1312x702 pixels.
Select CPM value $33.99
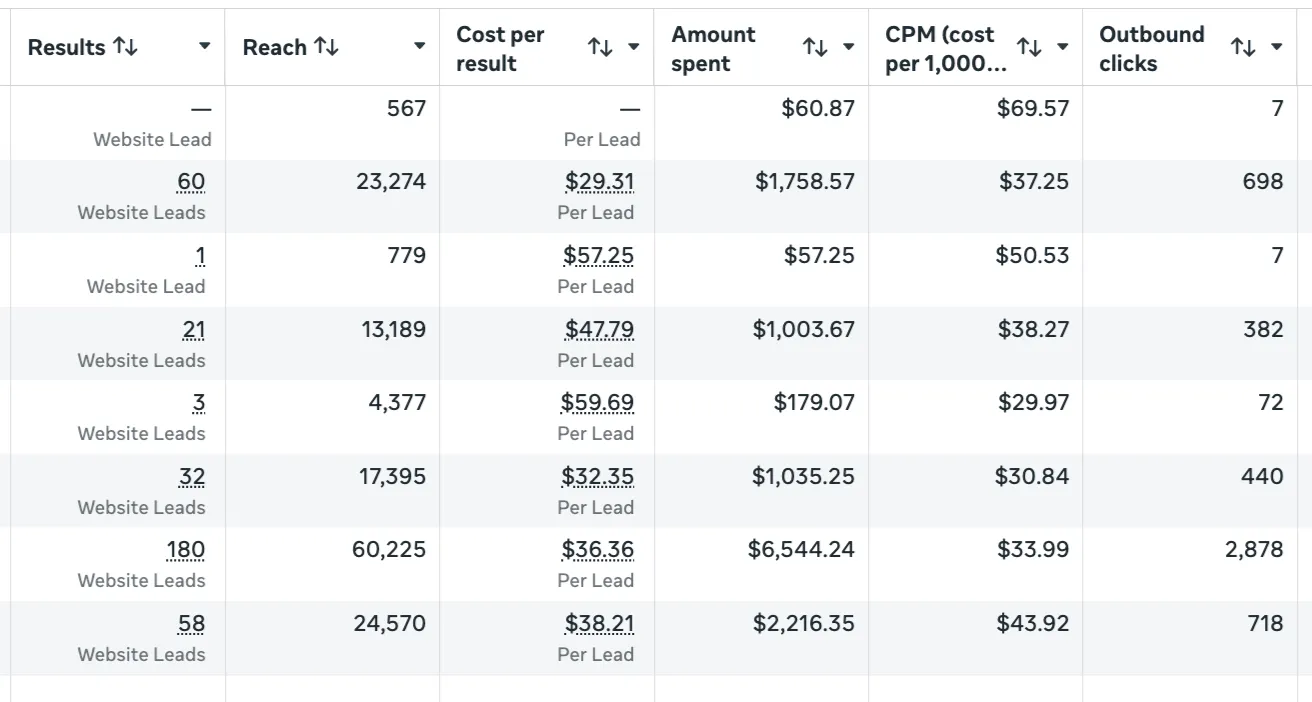pyautogui.click(x=1033, y=550)
